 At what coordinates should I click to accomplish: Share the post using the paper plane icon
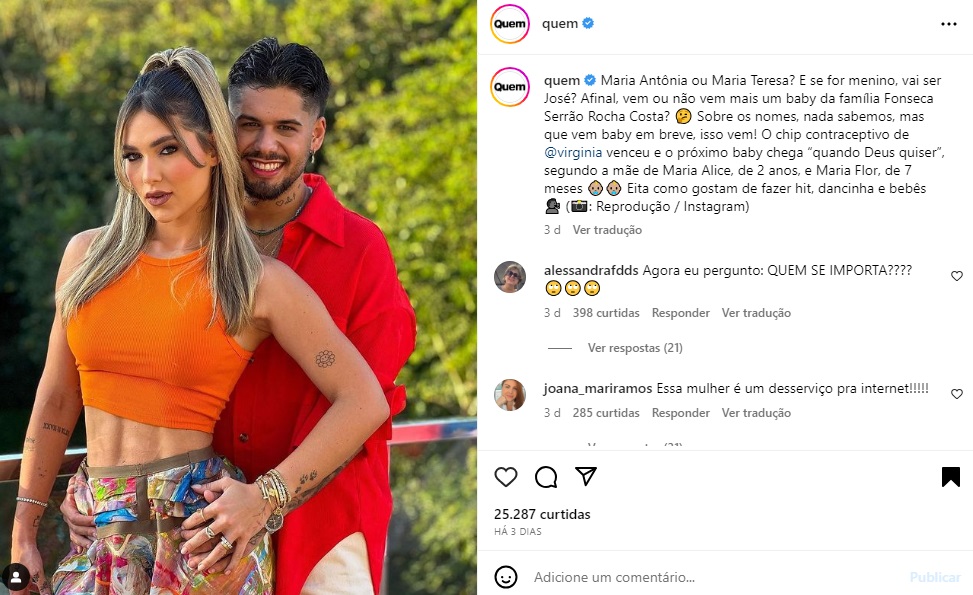(x=586, y=476)
